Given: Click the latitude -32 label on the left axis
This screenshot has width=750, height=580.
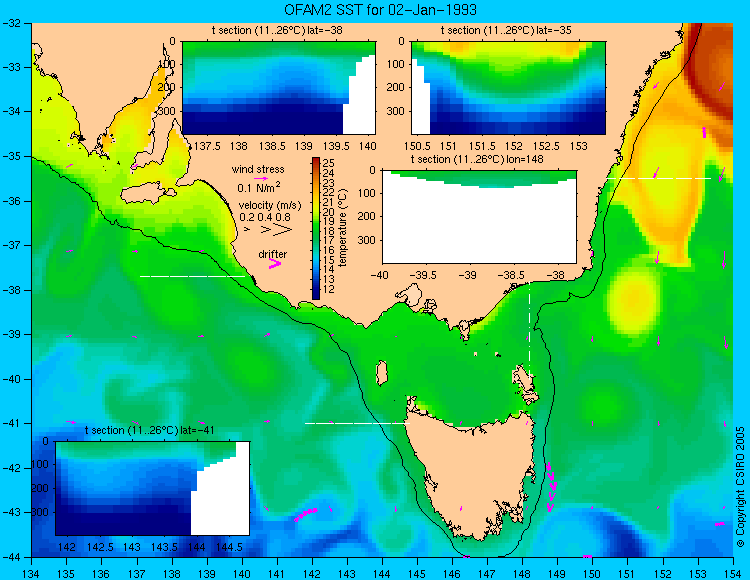Looking at the screenshot, I should (11, 23).
